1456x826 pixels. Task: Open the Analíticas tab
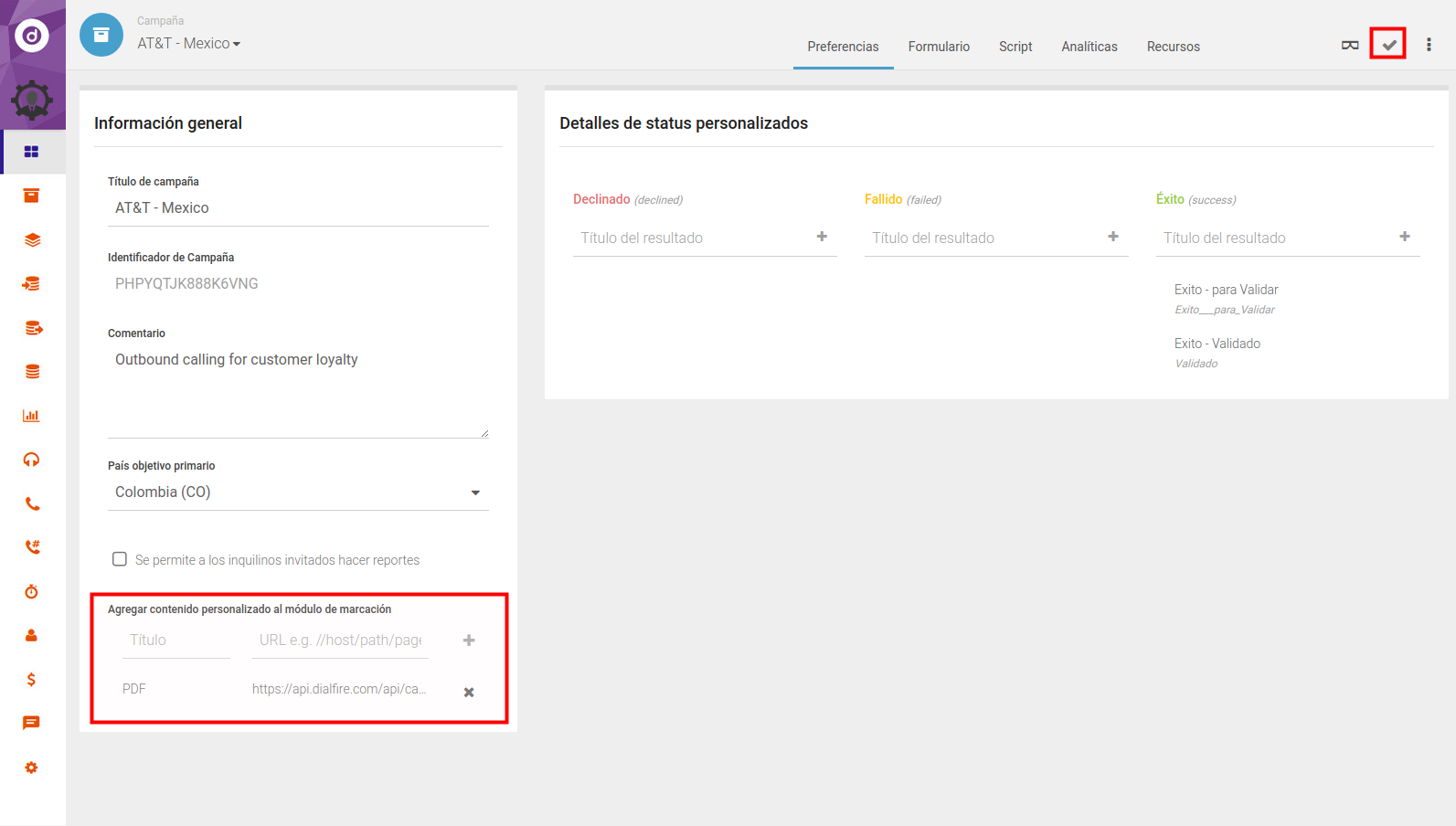pos(1089,47)
